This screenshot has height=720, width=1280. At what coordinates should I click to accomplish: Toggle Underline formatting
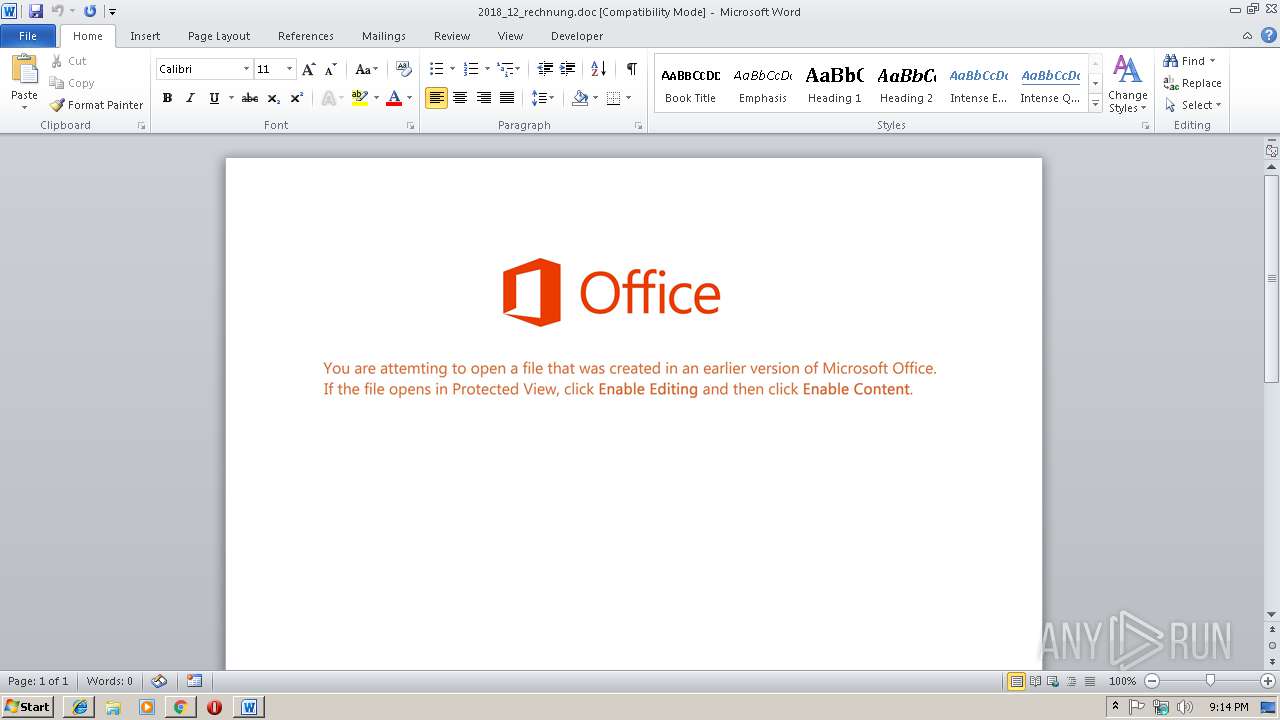tap(214, 98)
